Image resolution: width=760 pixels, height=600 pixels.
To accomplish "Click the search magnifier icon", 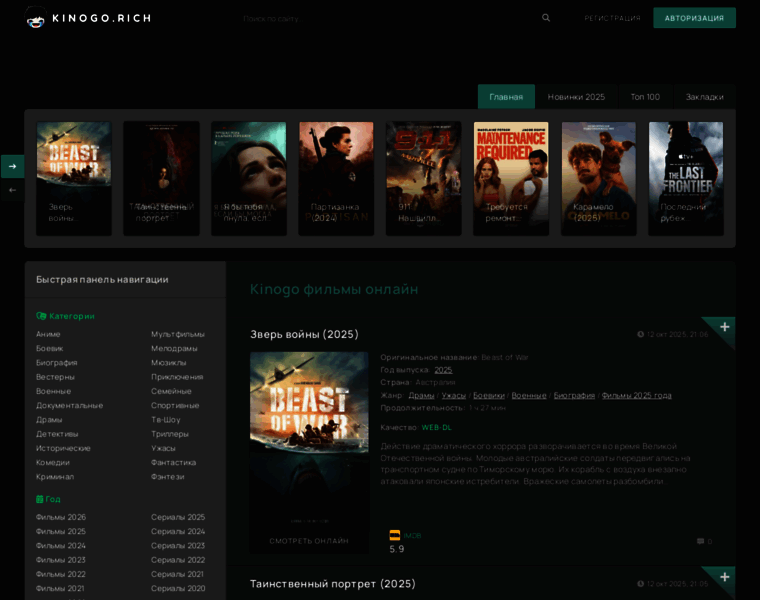I will [x=546, y=18].
